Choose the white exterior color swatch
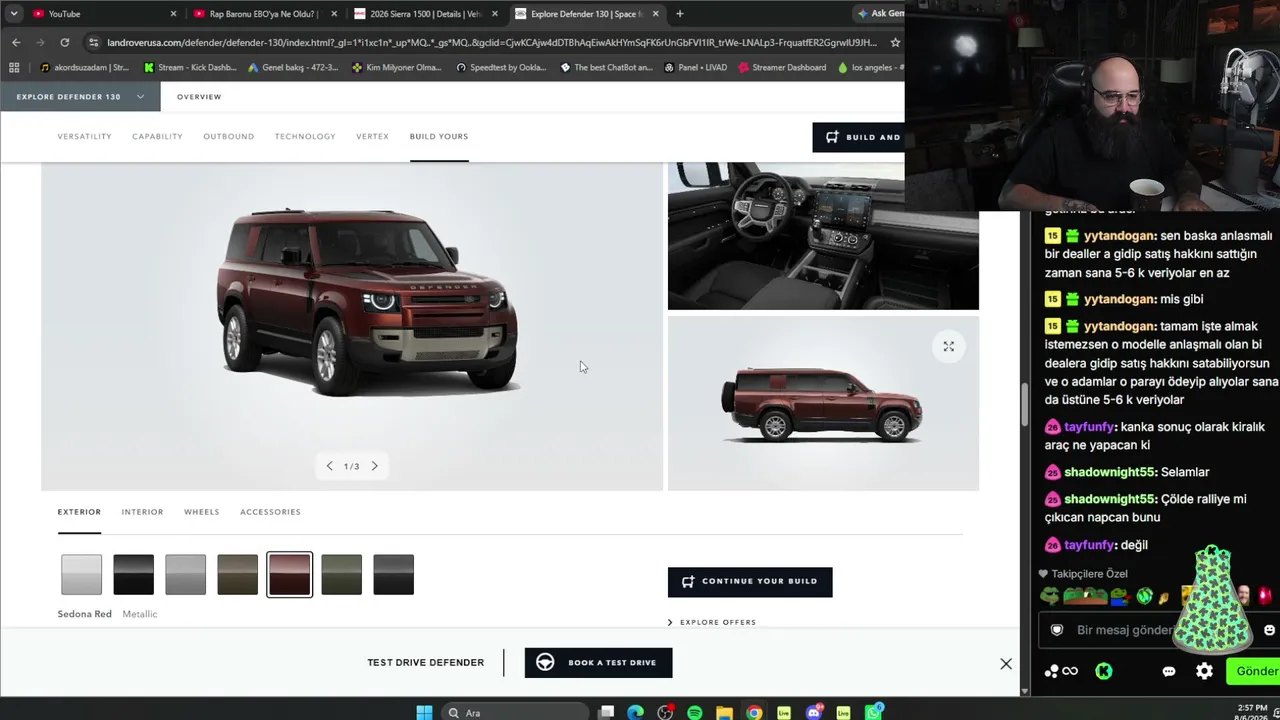 [x=82, y=575]
